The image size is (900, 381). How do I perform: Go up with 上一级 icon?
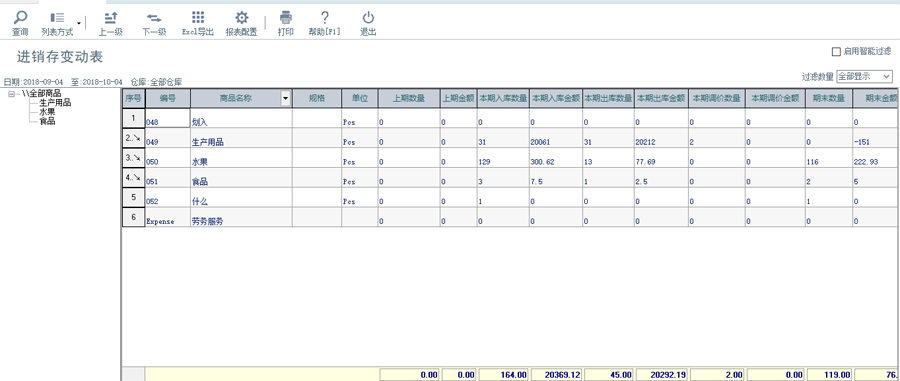point(111,18)
